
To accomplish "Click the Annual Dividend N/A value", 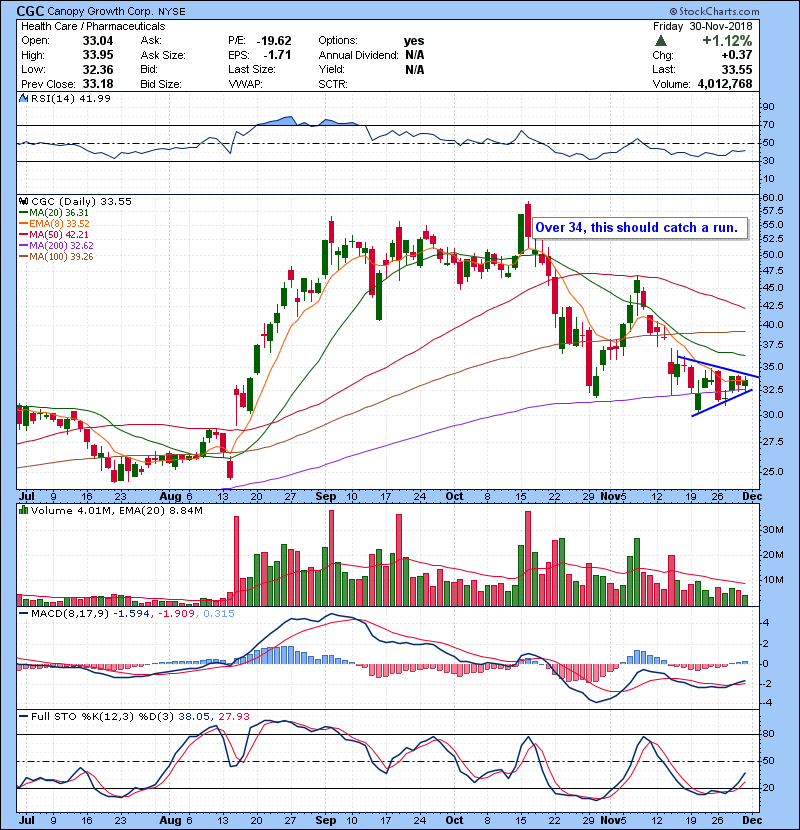I will [415, 55].
